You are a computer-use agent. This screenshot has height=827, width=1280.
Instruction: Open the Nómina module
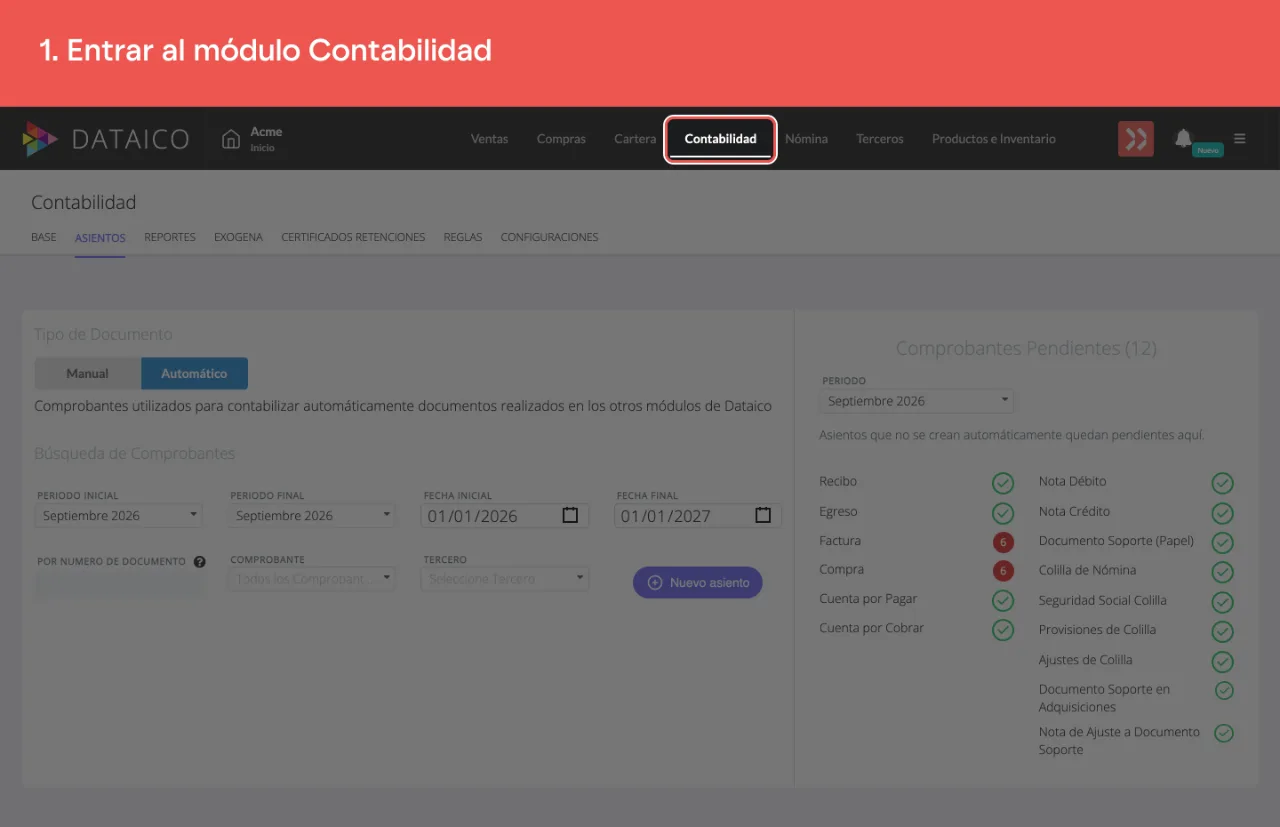806,139
